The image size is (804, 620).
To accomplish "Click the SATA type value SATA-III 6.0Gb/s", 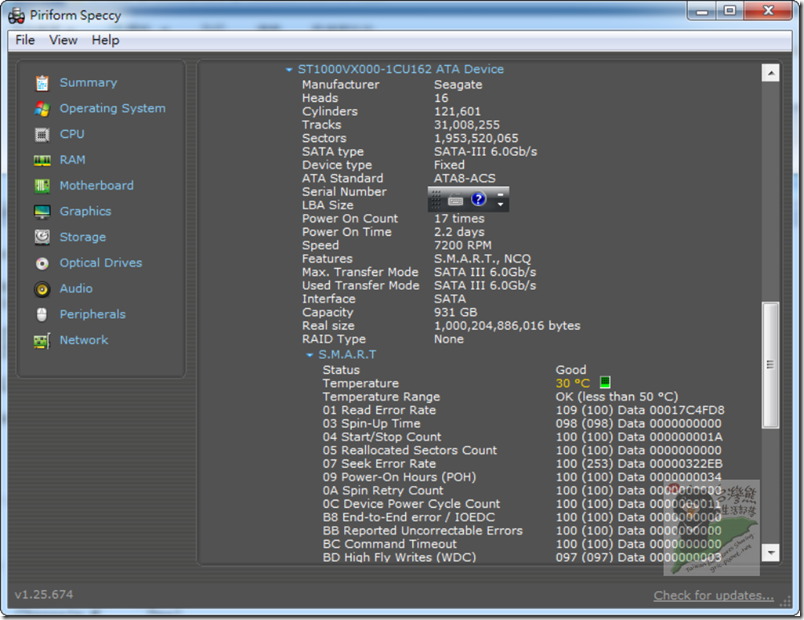I will click(485, 152).
